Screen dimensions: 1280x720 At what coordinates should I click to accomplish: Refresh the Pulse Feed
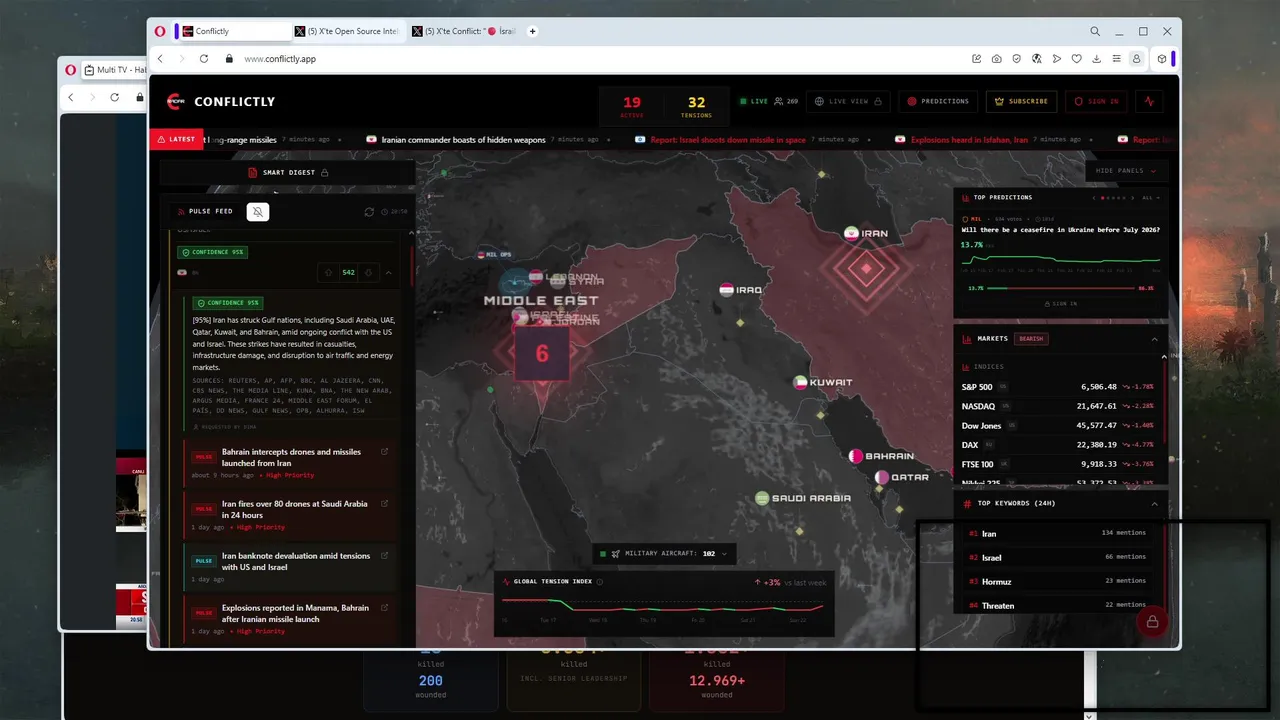click(369, 212)
